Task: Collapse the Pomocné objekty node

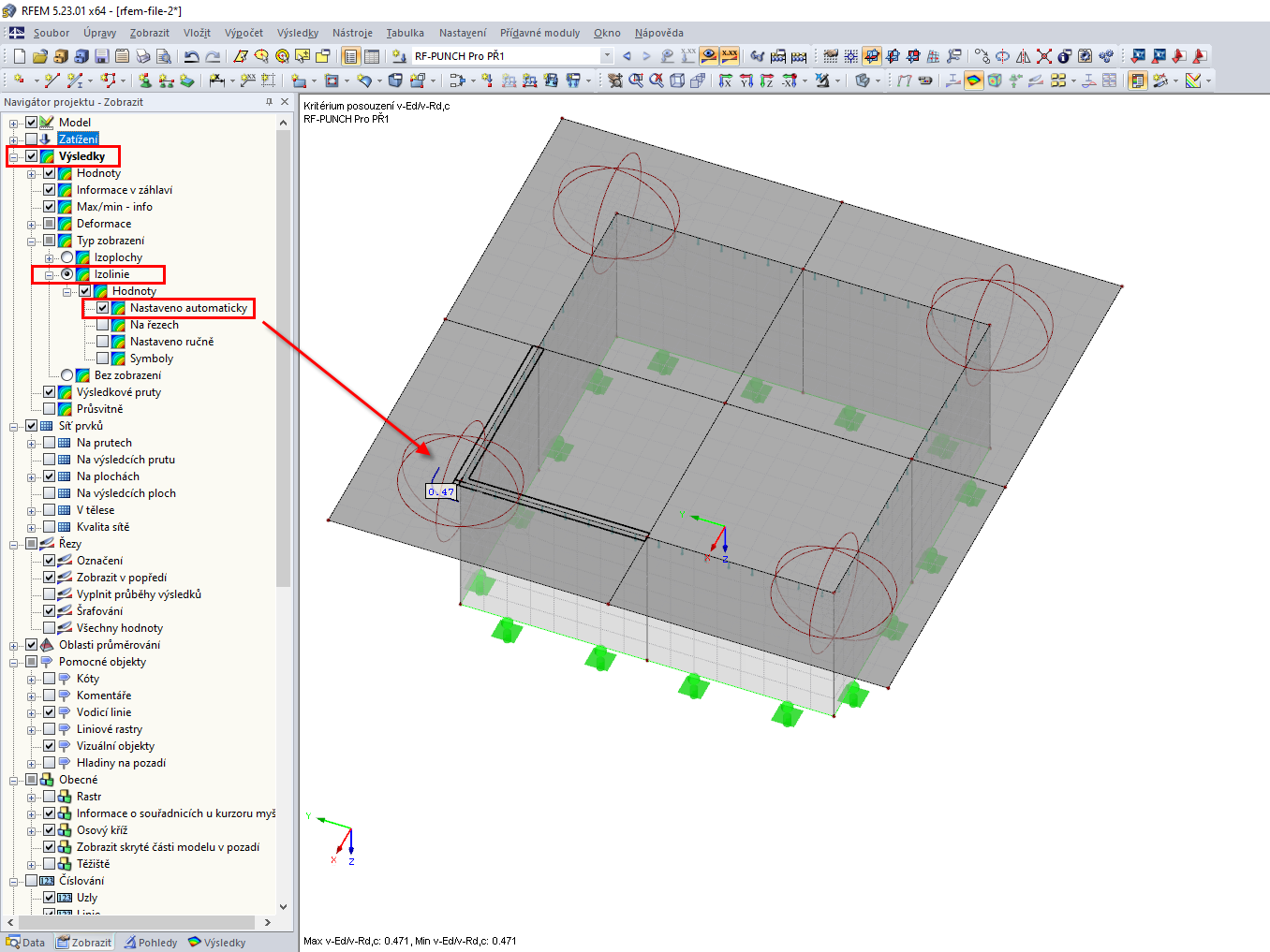Action: (14, 662)
